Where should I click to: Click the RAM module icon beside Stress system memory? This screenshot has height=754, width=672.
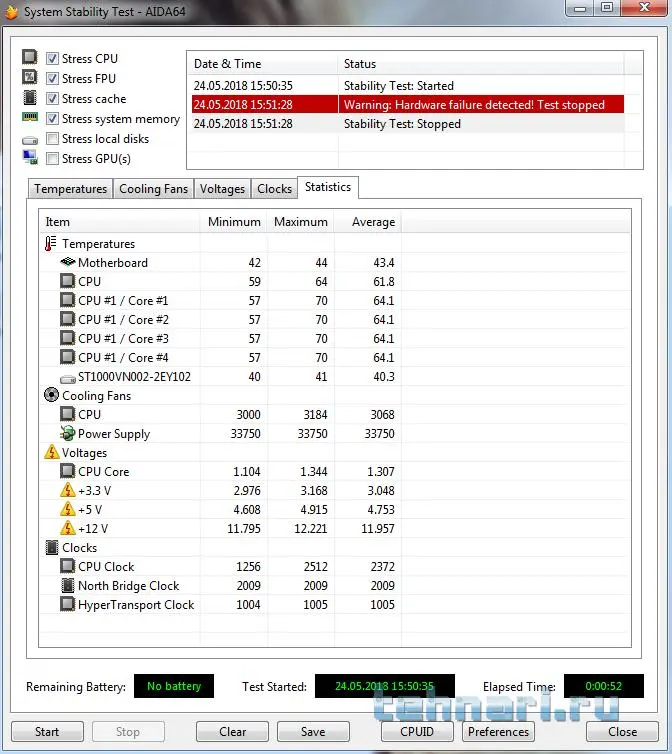pos(30,117)
